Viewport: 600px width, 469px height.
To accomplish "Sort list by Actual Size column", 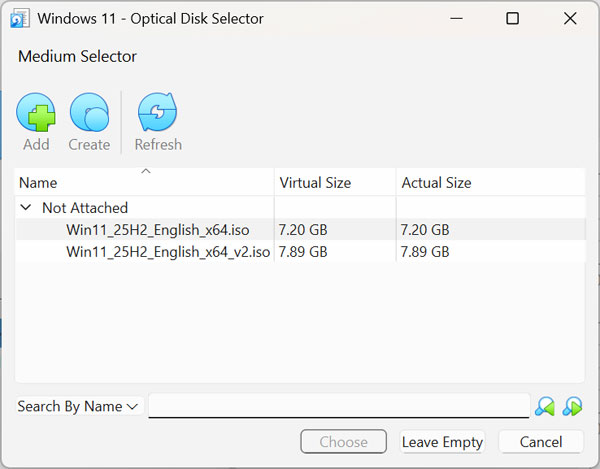I will pyautogui.click(x=491, y=182).
